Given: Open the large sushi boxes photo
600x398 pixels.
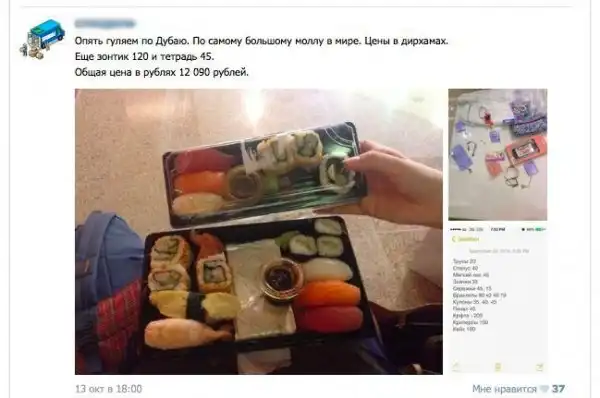Looking at the screenshot, I should tap(259, 232).
